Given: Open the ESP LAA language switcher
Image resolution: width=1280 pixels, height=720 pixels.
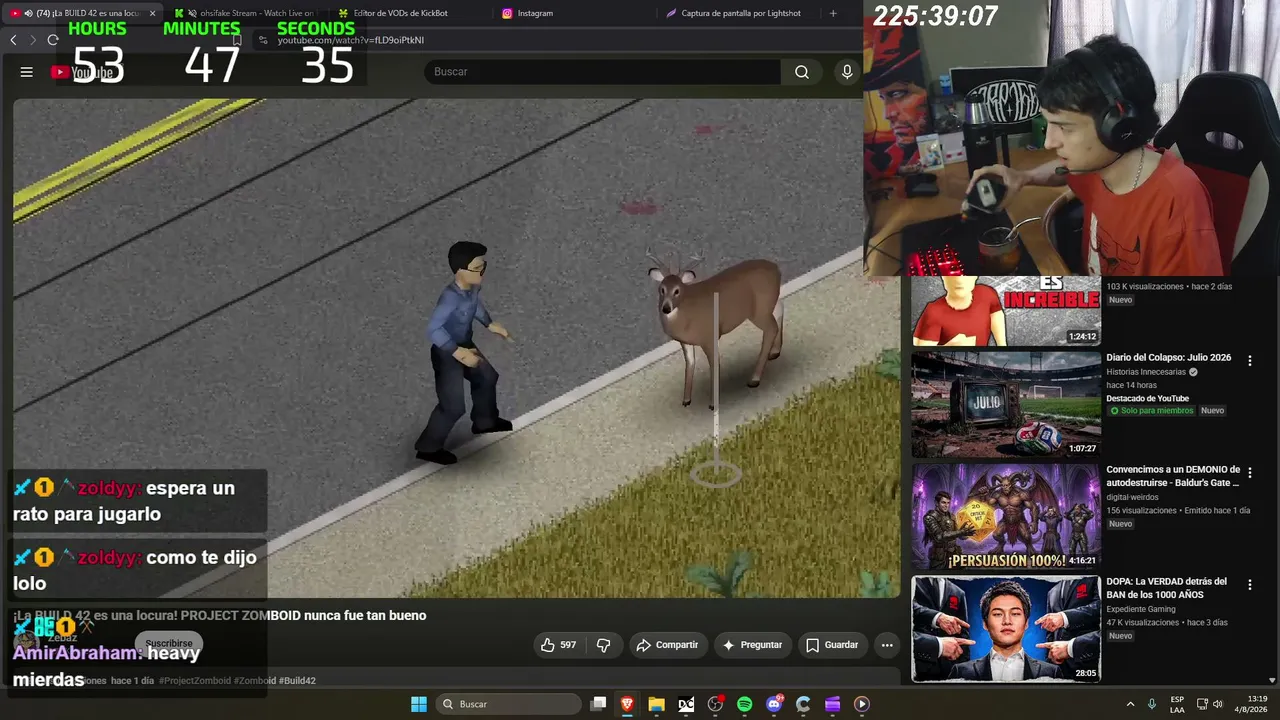Looking at the screenshot, I should coord(1177,704).
